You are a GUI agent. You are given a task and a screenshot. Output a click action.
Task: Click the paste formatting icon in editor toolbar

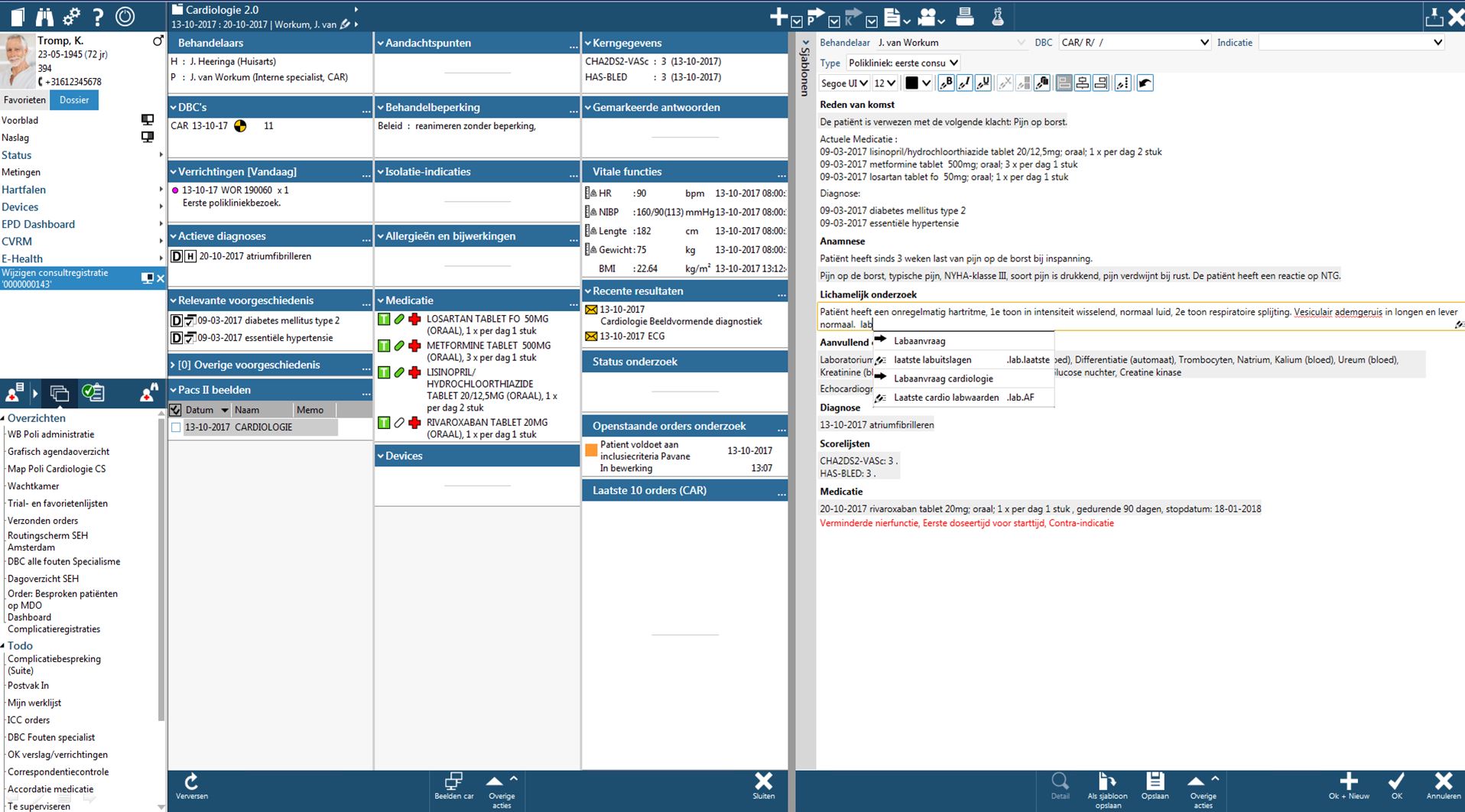pos(1042,83)
